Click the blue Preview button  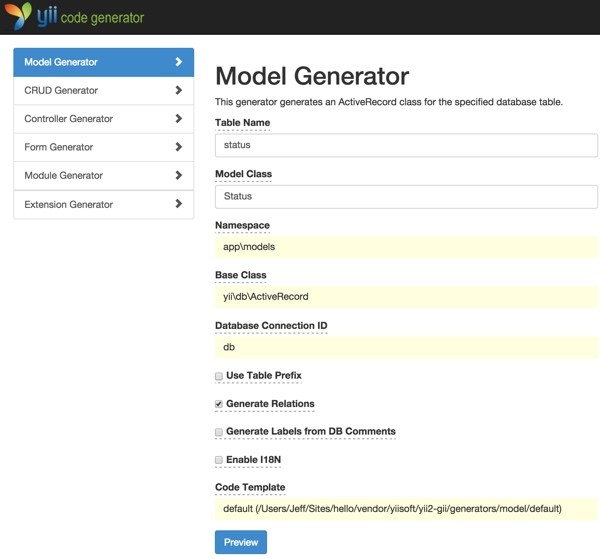click(x=241, y=542)
